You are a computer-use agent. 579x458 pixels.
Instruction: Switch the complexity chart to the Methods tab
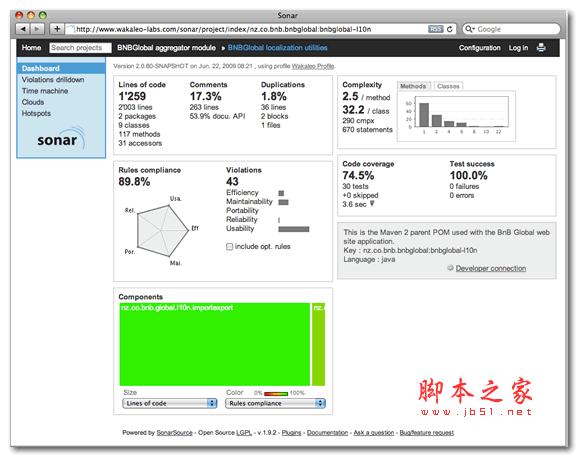(414, 86)
